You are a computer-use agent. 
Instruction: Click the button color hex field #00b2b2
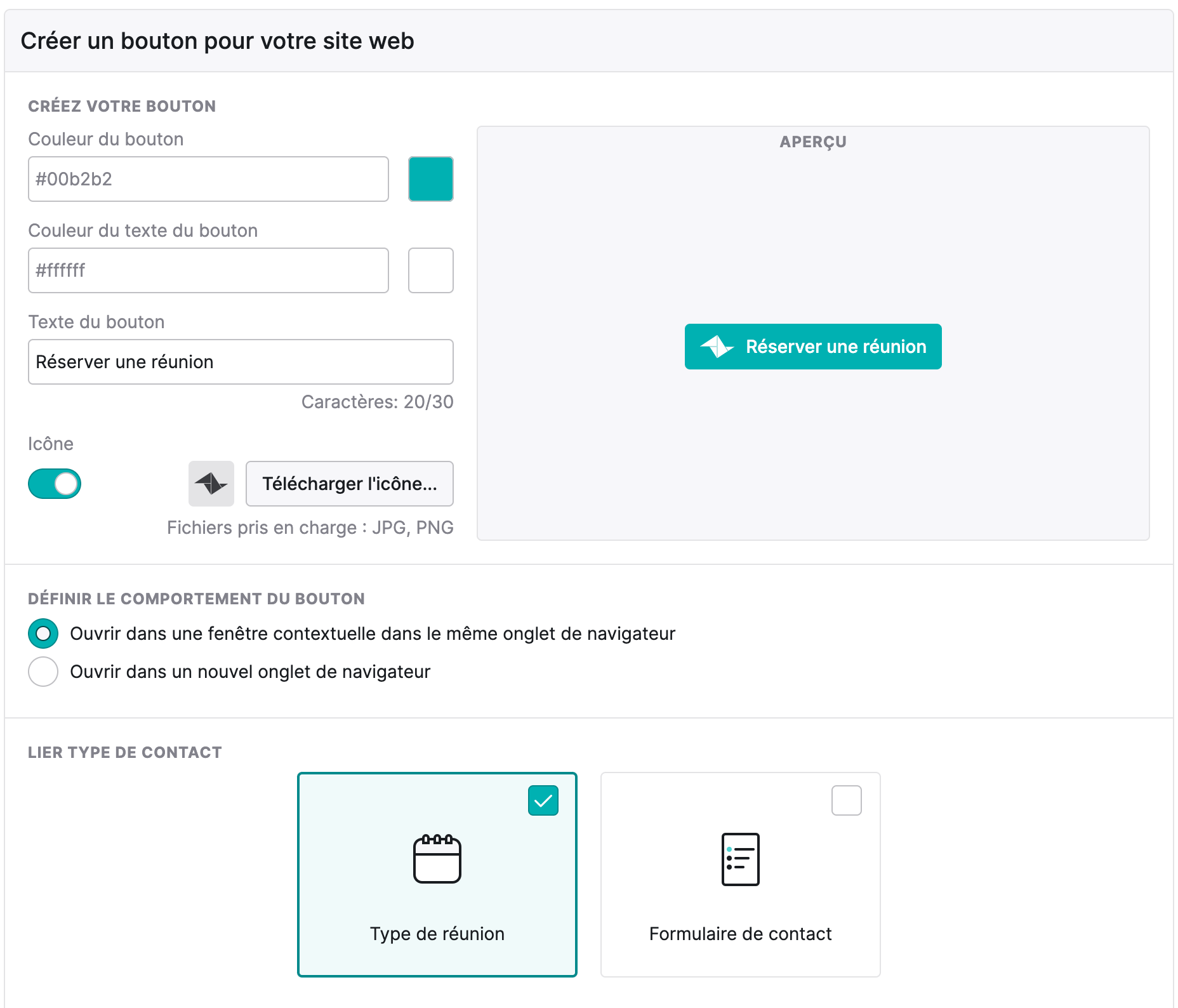(x=208, y=179)
